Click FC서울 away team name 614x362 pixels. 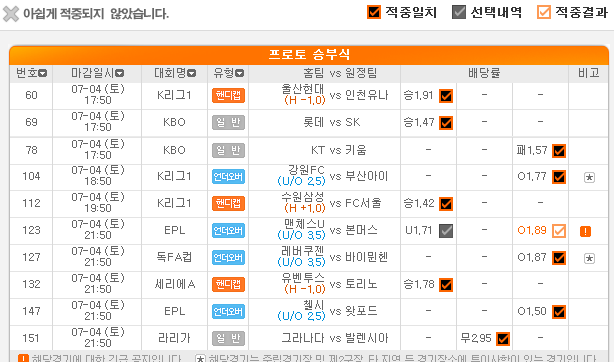click(x=363, y=204)
